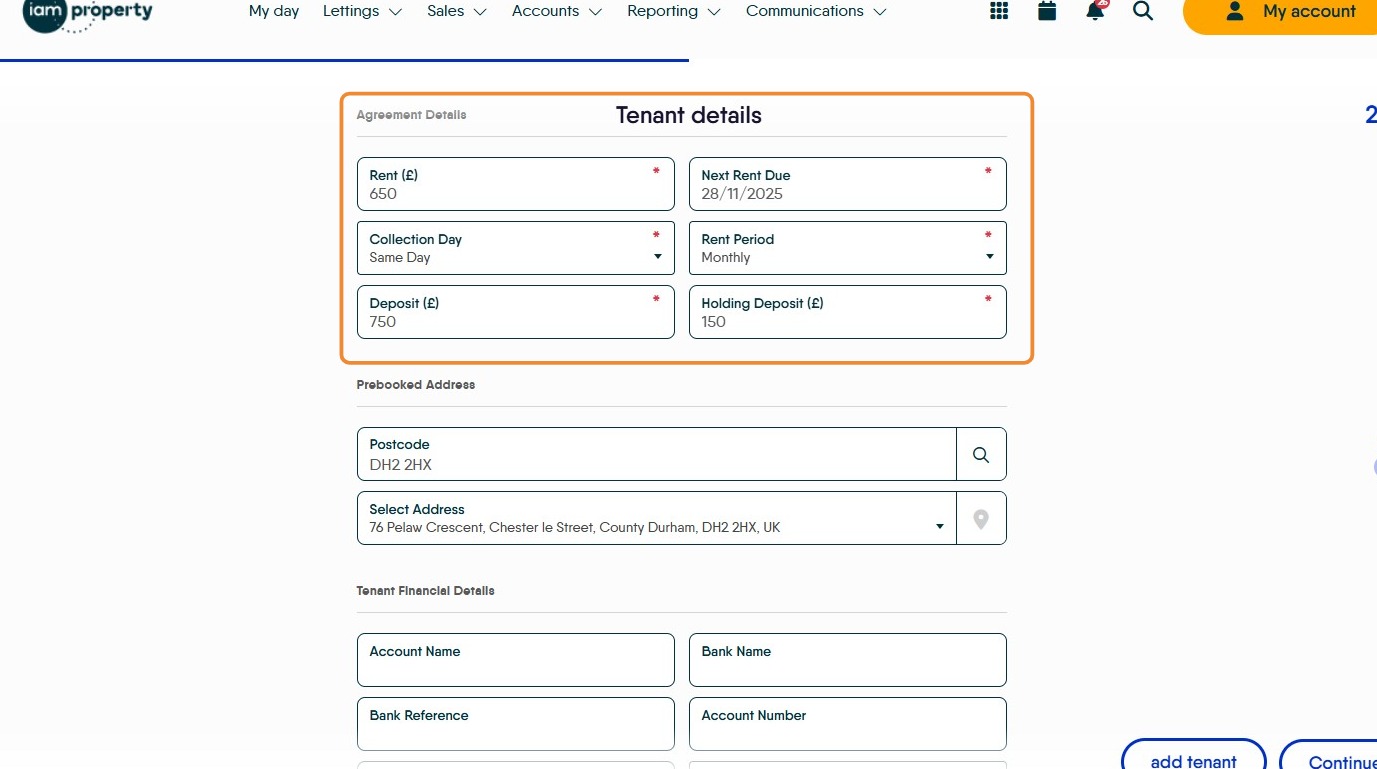Click the map pin location icon
Screen dimensions: 1377x769
pos(981,519)
